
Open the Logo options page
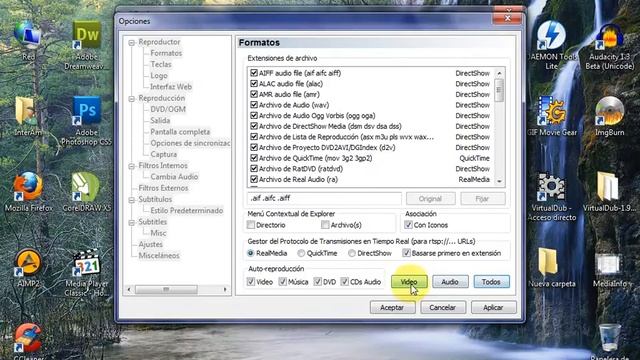pyautogui.click(x=159, y=76)
